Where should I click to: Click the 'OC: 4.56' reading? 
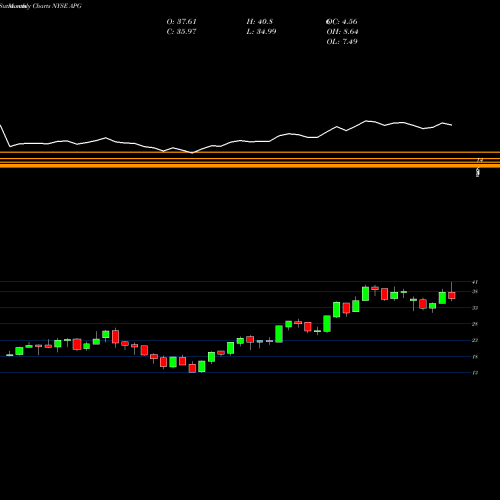coord(342,22)
